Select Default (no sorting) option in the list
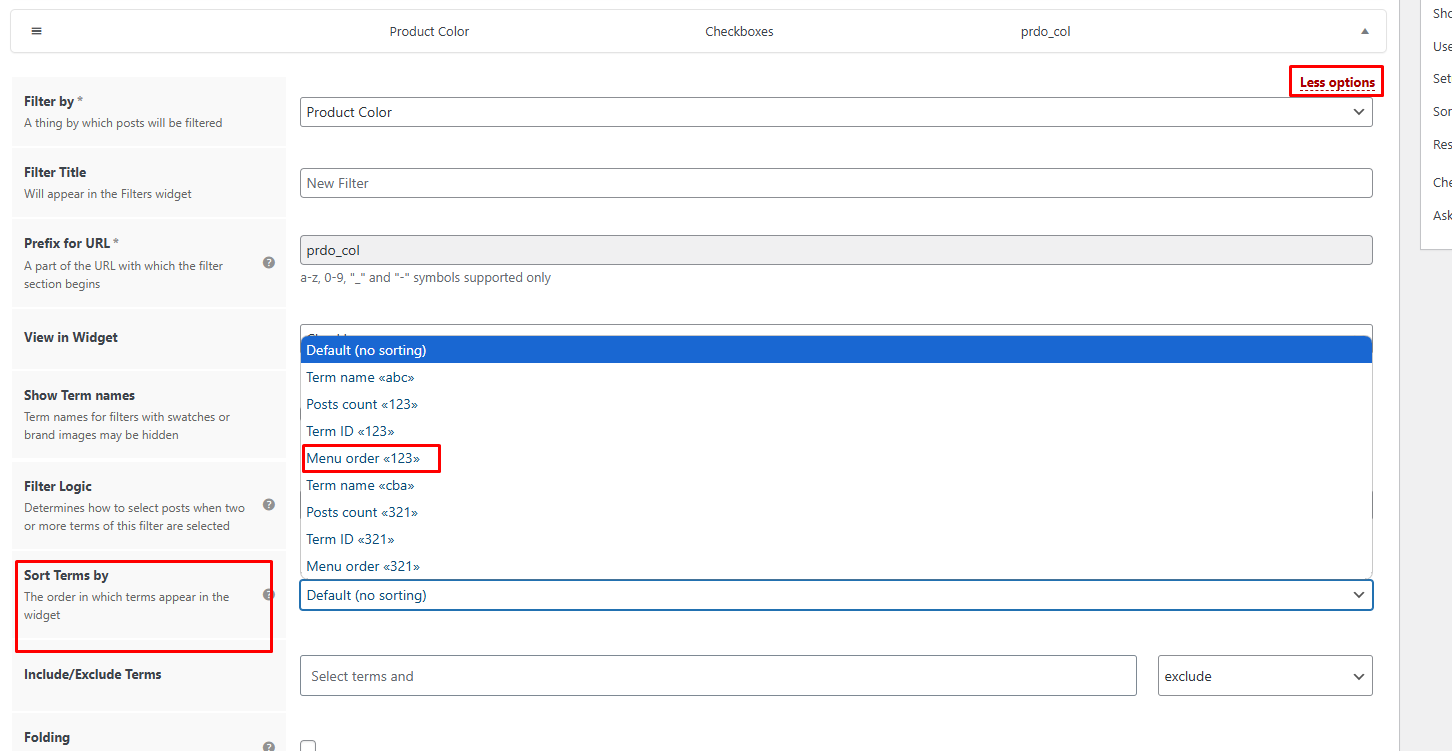The height and width of the screenshot is (751, 1452). [836, 350]
